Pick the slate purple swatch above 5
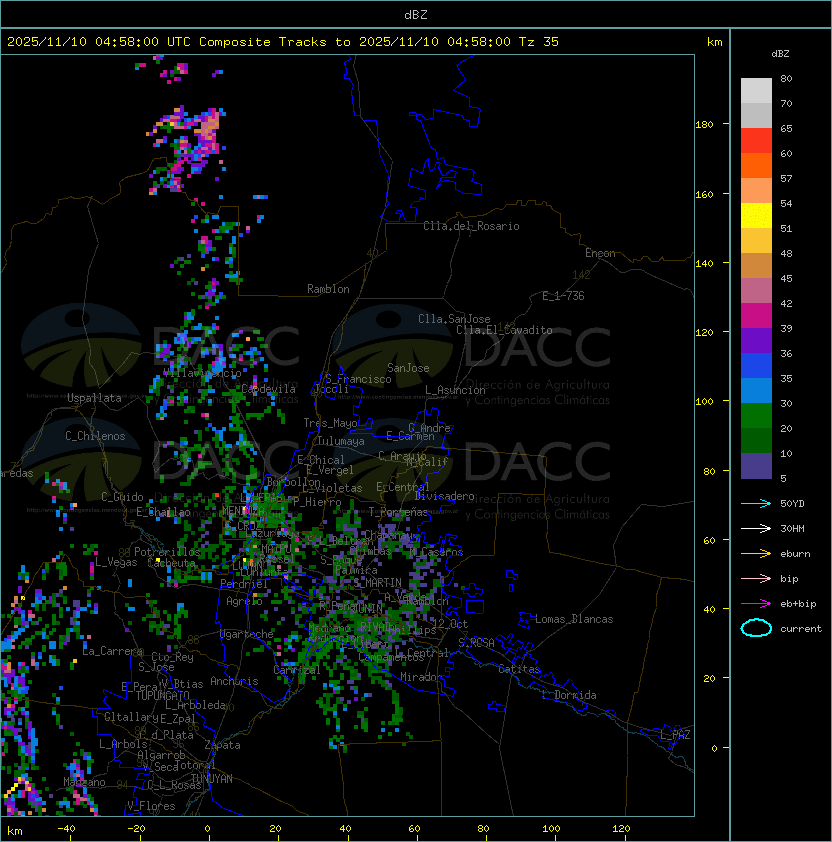This screenshot has height=842, width=832. point(756,466)
